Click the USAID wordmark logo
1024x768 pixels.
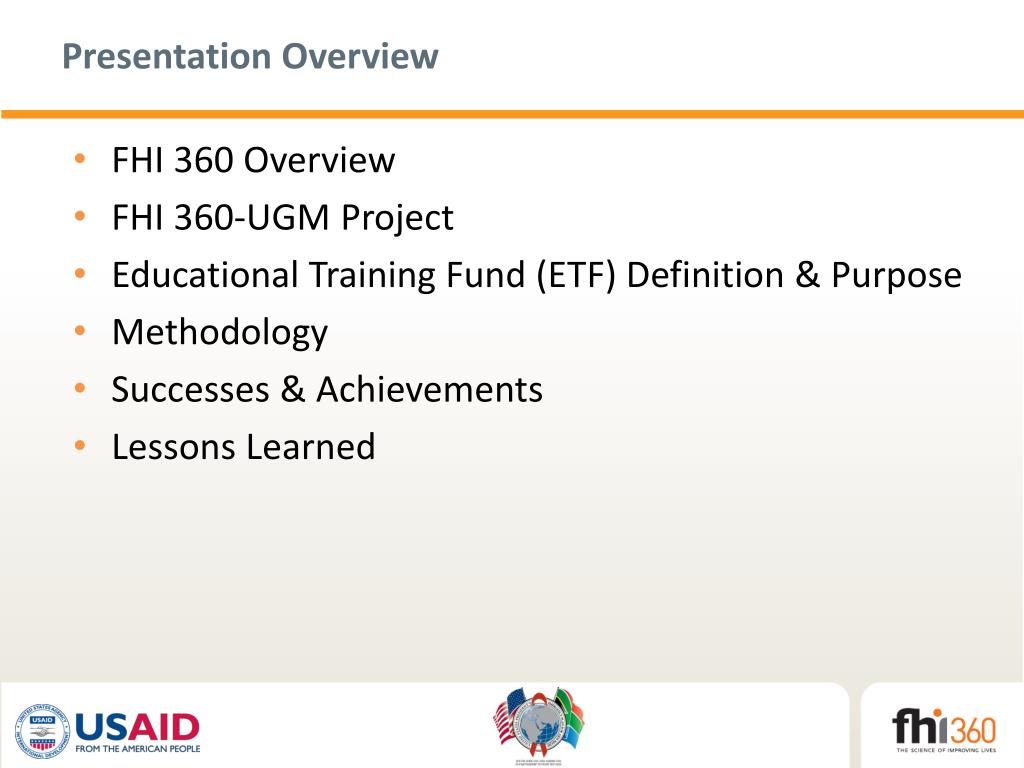(x=138, y=725)
